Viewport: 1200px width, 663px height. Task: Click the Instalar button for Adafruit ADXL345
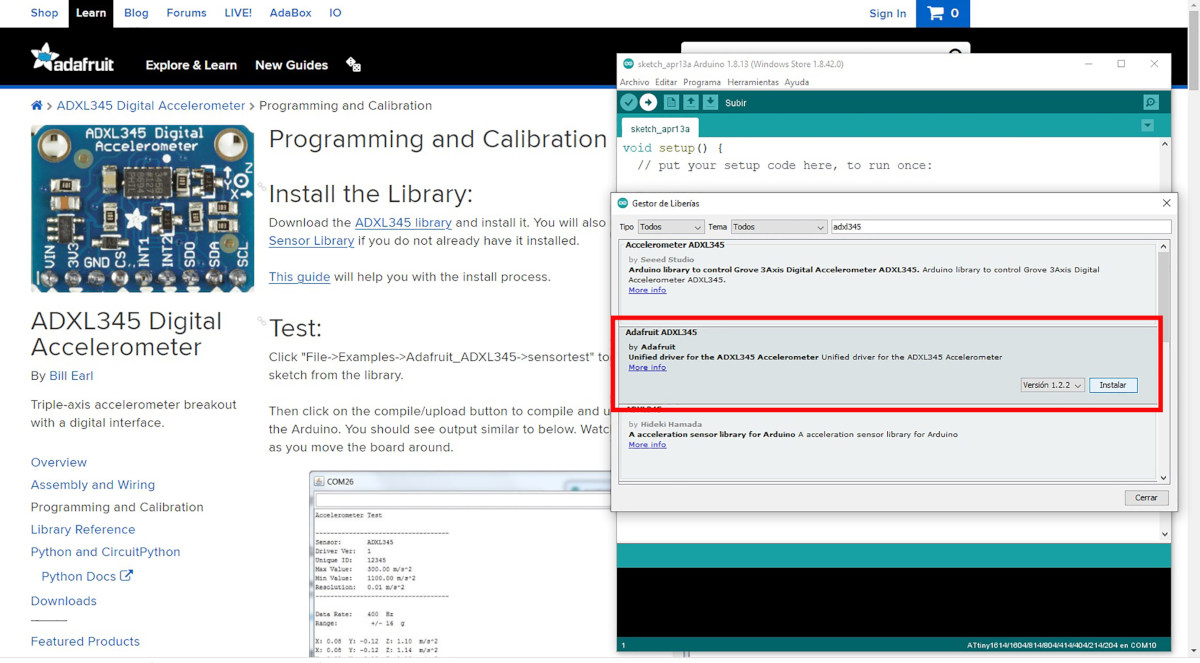point(1113,385)
